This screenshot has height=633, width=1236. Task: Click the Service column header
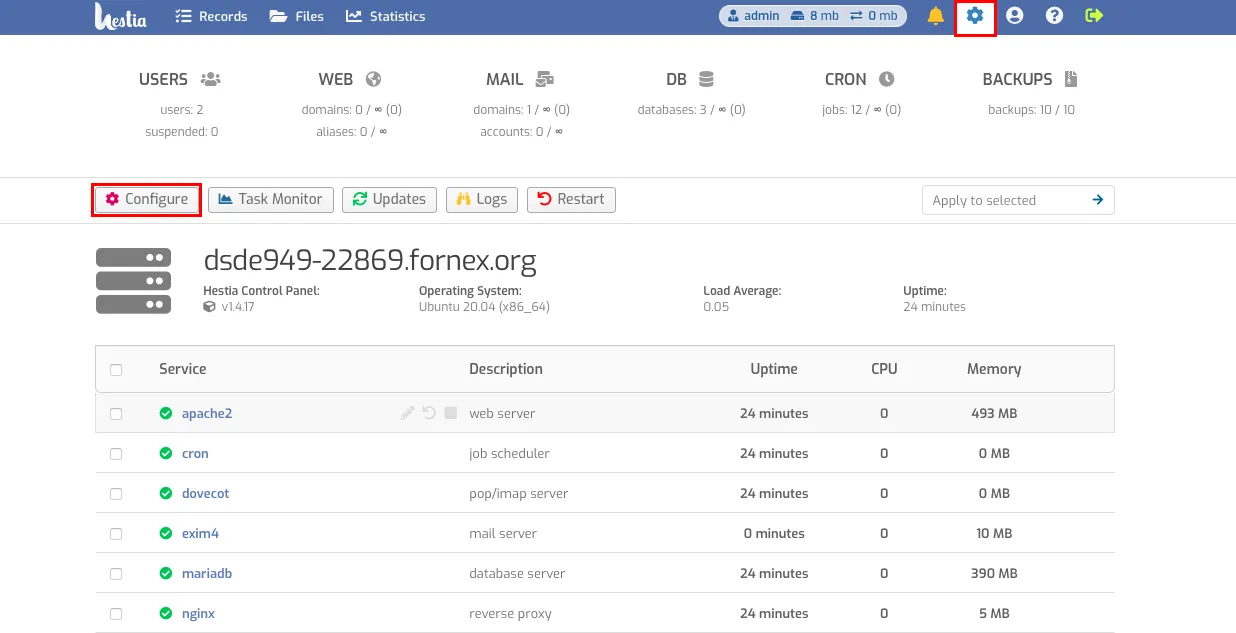click(183, 369)
